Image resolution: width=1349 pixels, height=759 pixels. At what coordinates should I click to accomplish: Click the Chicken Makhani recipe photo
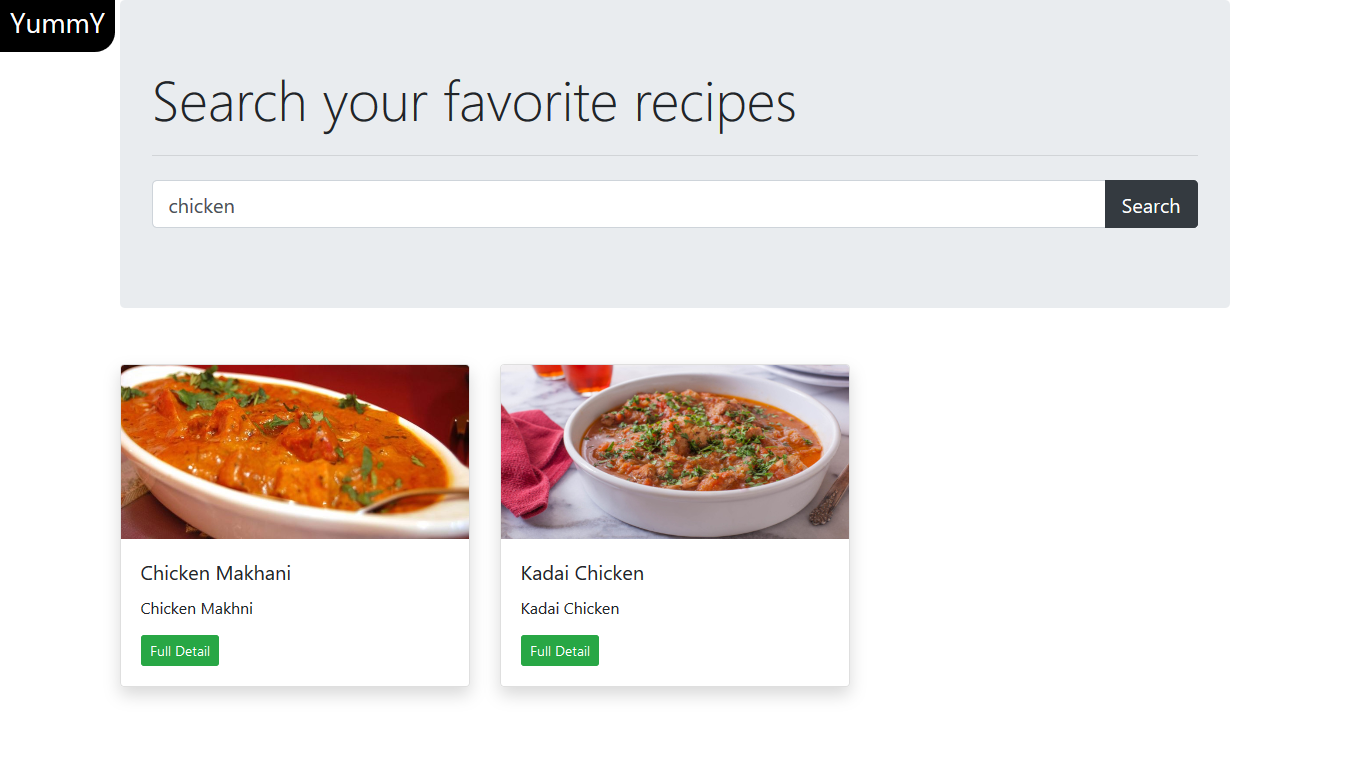pyautogui.click(x=294, y=451)
